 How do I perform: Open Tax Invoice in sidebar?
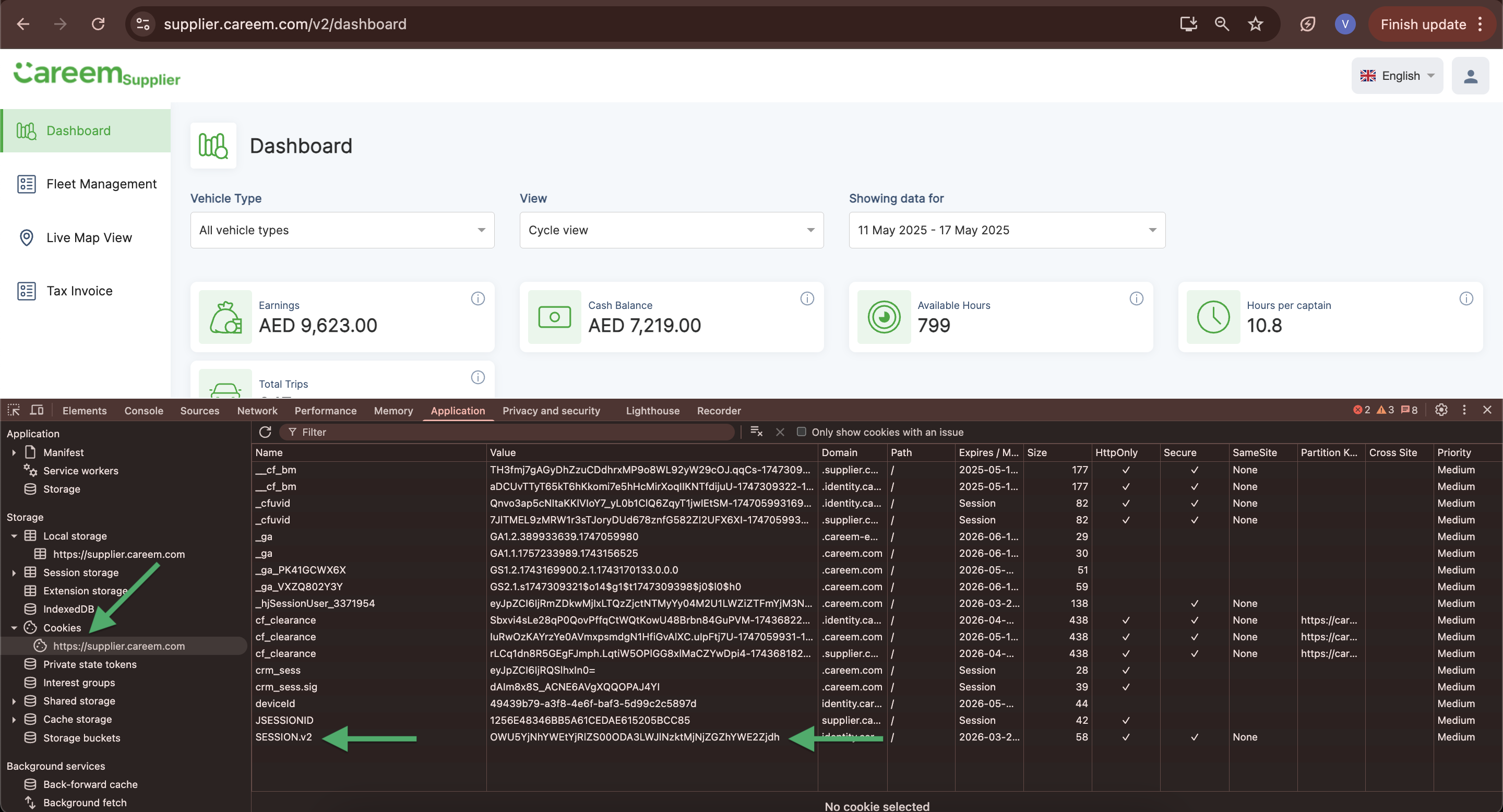[x=86, y=291]
